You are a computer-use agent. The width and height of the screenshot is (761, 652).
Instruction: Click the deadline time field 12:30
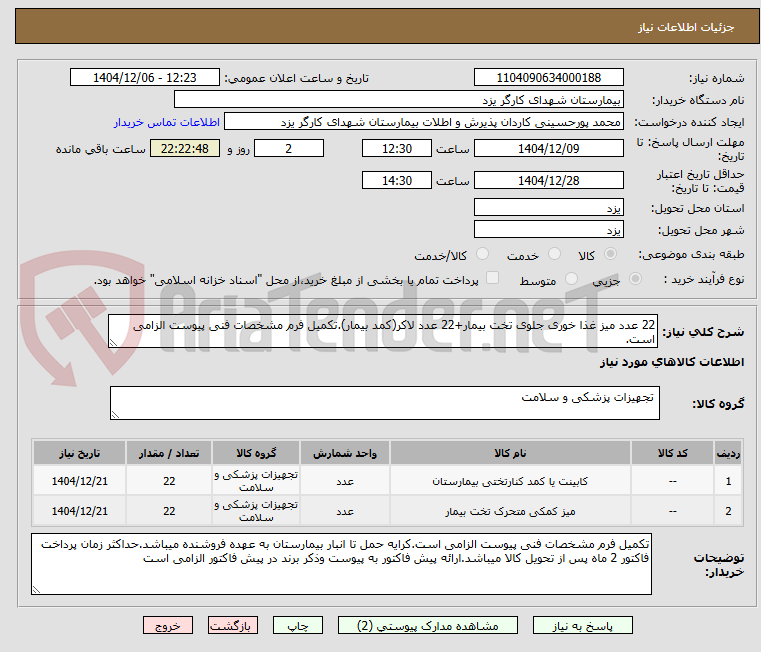(397, 149)
